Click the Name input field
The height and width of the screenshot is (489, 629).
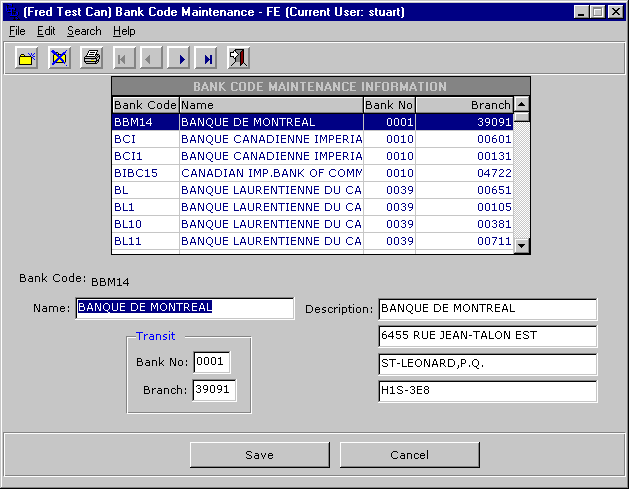pos(185,308)
